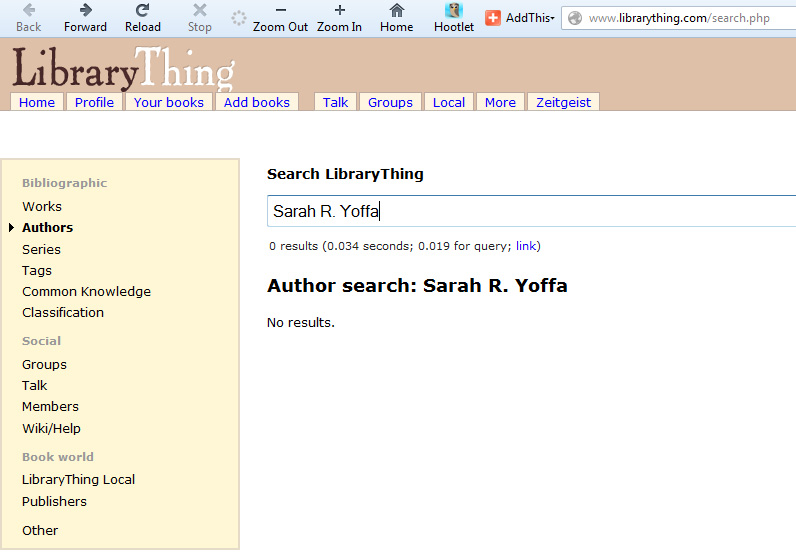Image resolution: width=796 pixels, height=555 pixels.
Task: Open the Zeitgeist tab
Action: click(x=563, y=102)
